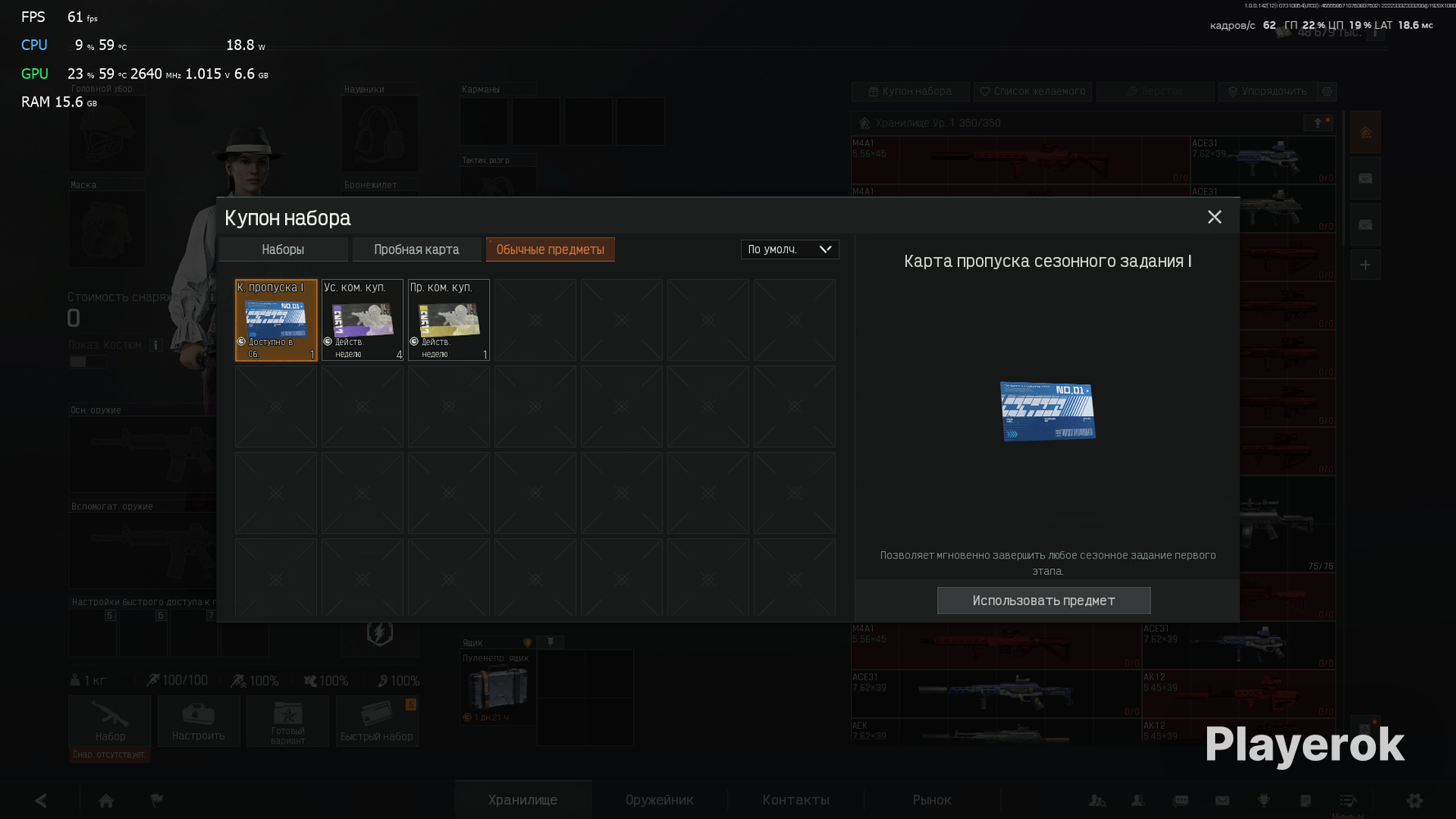
Task: Add a storage container with the plus icon
Action: [1365, 265]
